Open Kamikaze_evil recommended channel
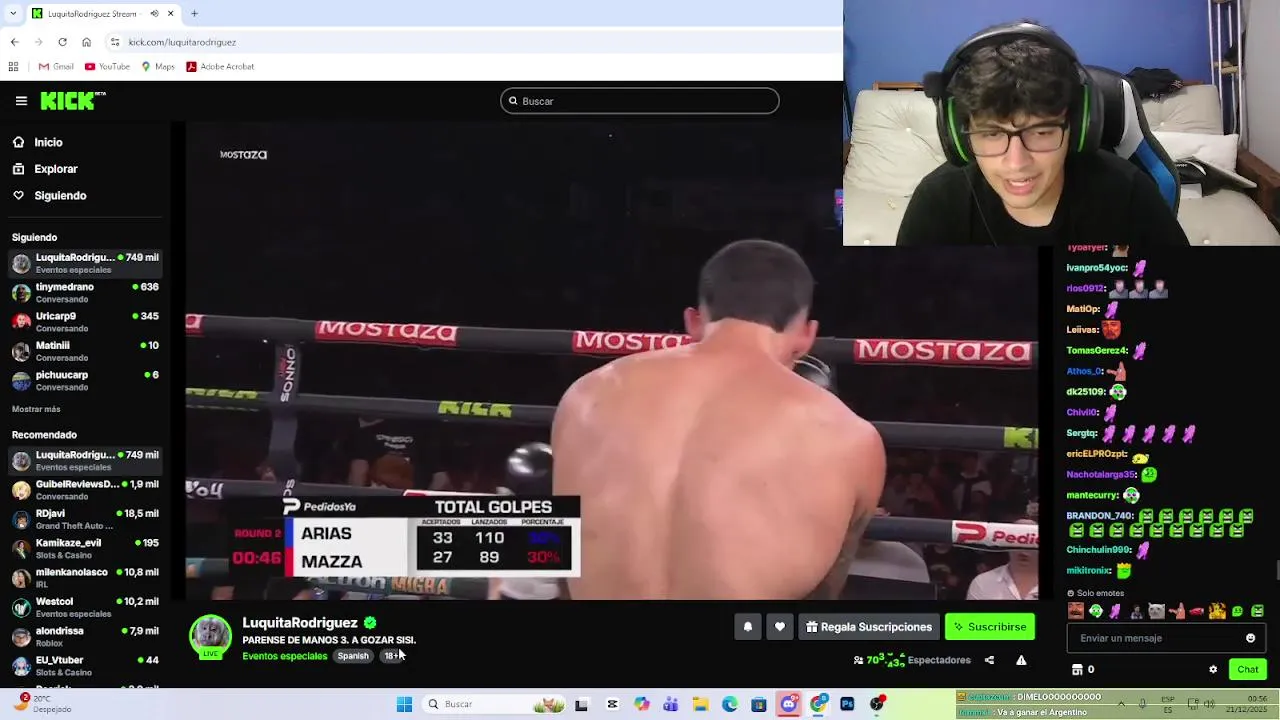The image size is (1280, 720). tap(86, 548)
